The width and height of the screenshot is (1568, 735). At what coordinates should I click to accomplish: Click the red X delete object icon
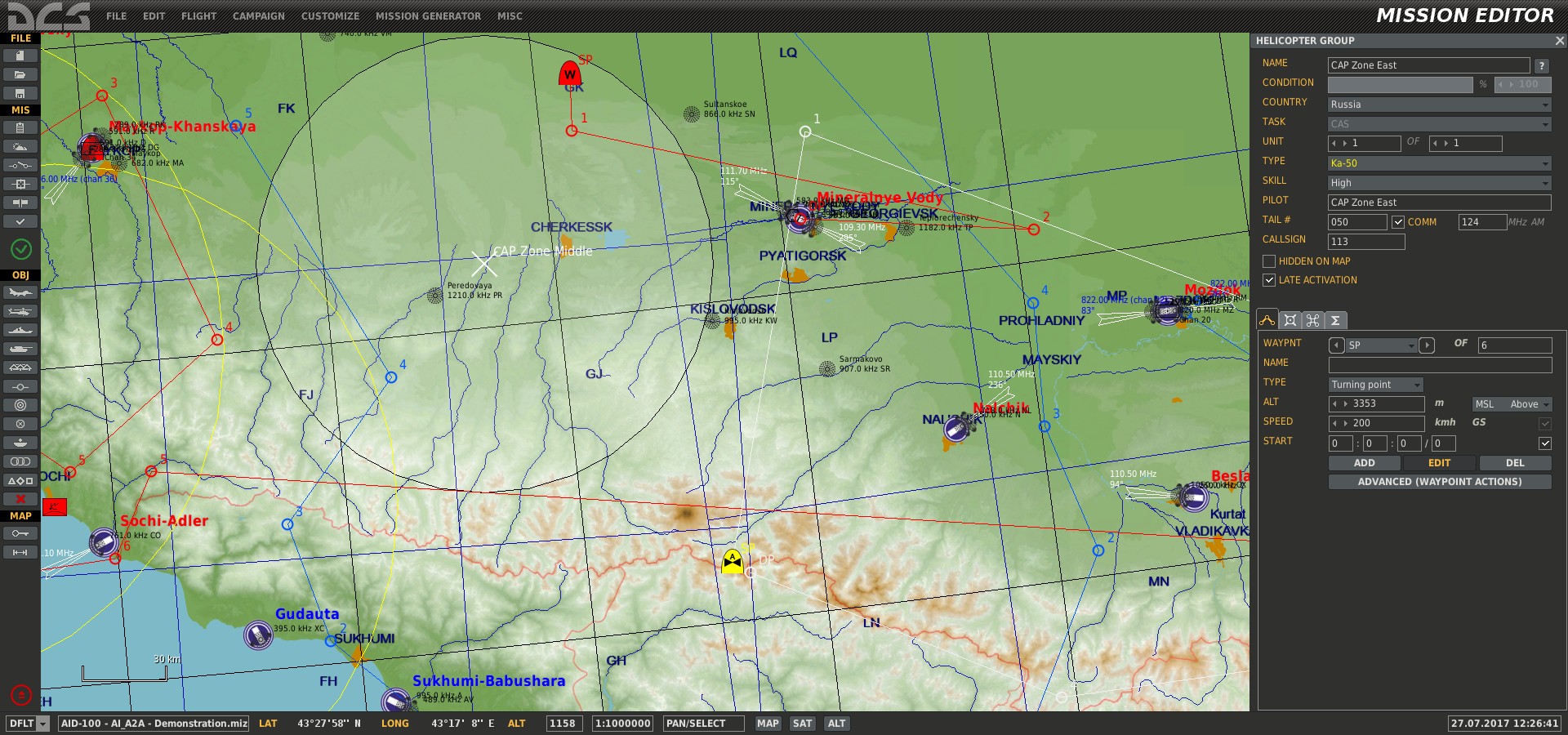tap(20, 499)
